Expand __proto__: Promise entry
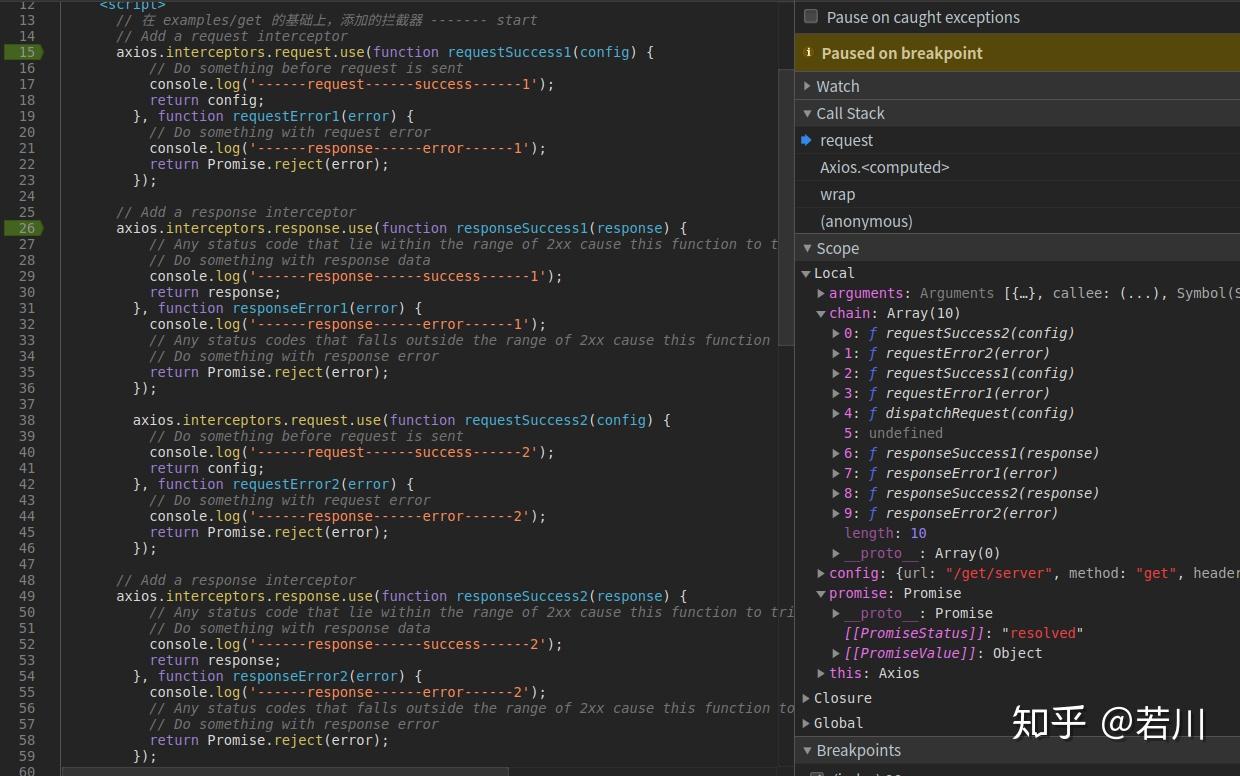This screenshot has height=776, width=1240. (836, 613)
